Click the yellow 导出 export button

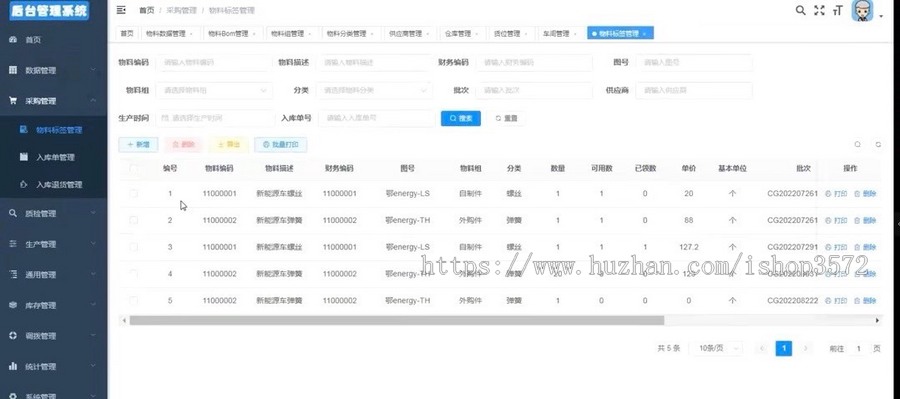[228, 145]
